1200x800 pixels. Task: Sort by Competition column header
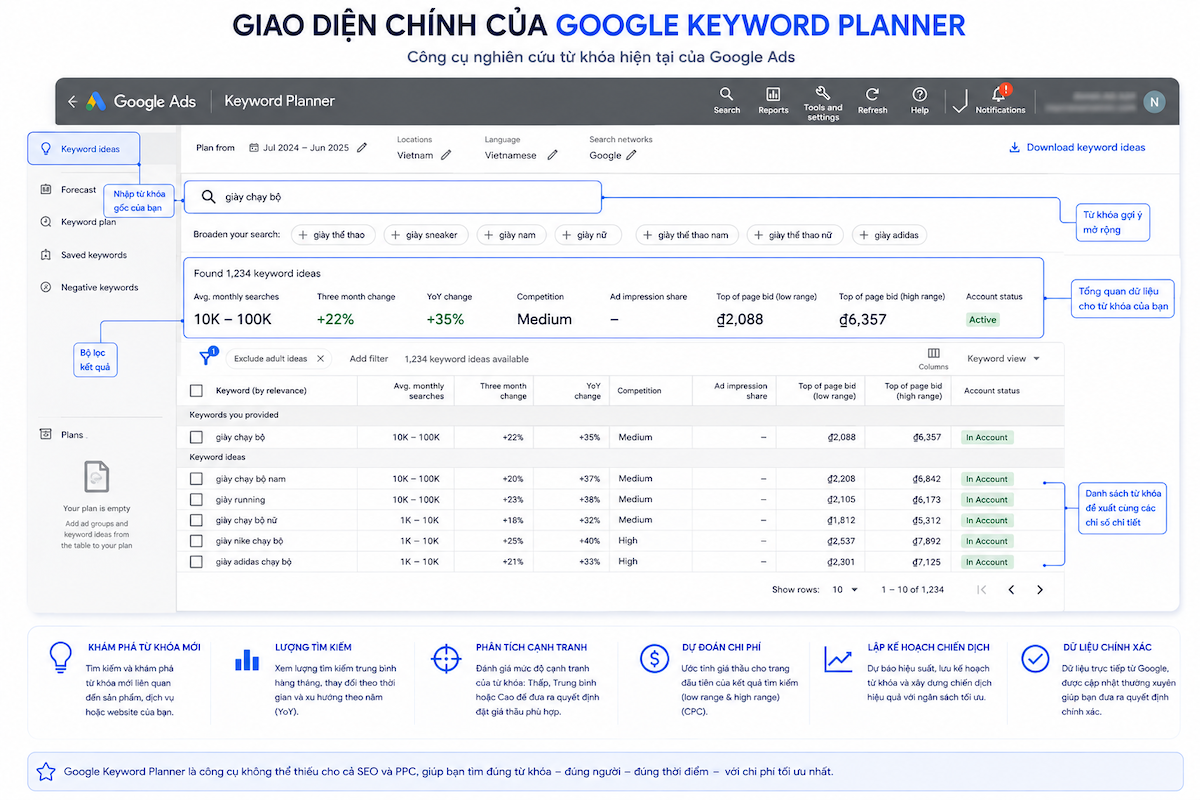tap(639, 391)
